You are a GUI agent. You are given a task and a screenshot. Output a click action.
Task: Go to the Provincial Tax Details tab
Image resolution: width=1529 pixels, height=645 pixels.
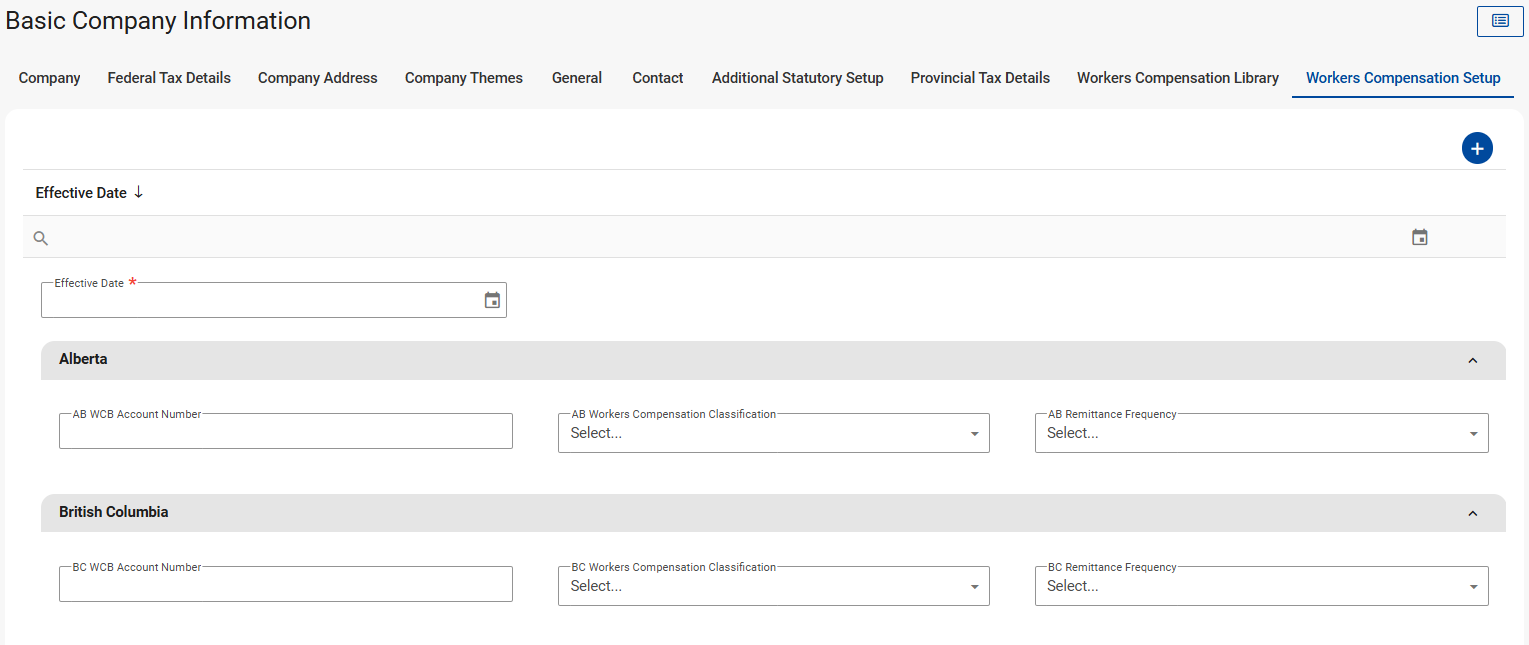coord(980,78)
